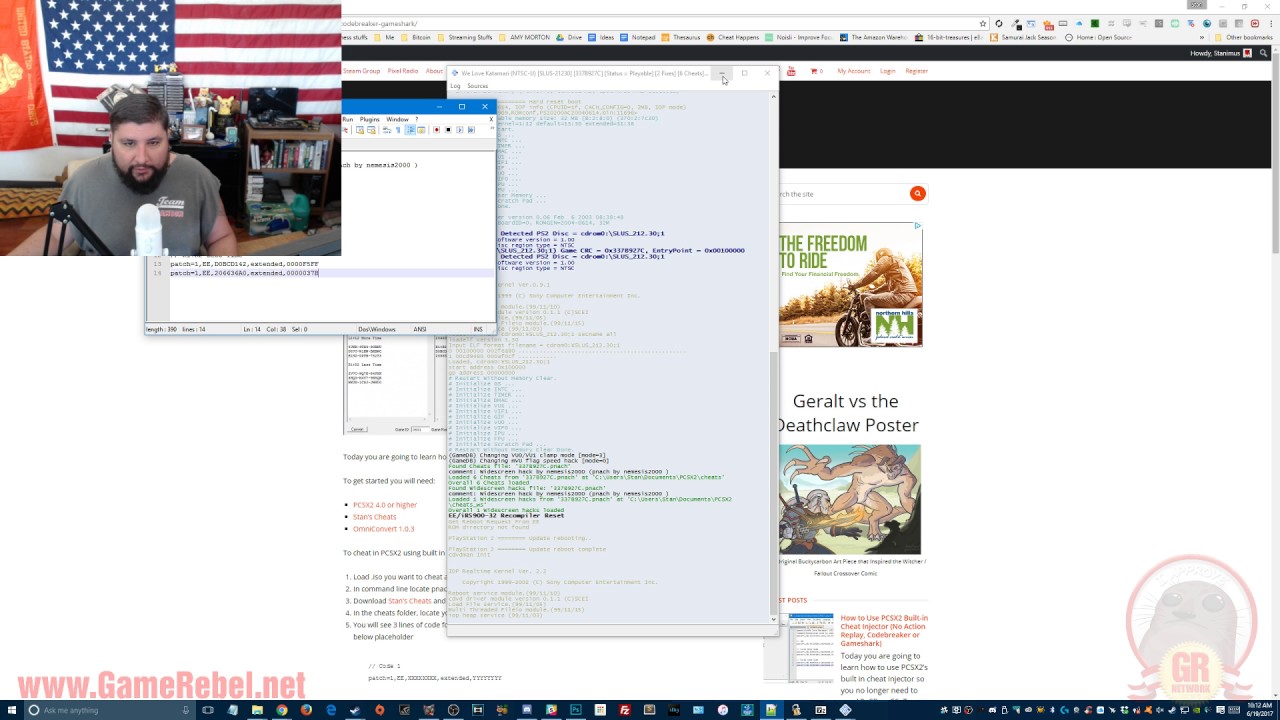Click the run macro multiple times icon
This screenshot has height=720, width=1280.
(x=471, y=130)
